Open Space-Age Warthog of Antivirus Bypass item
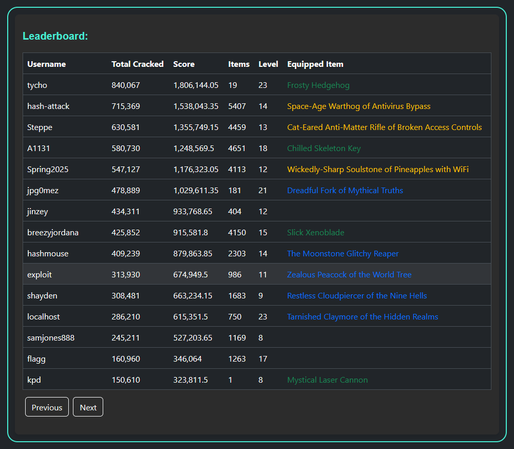 (x=358, y=106)
